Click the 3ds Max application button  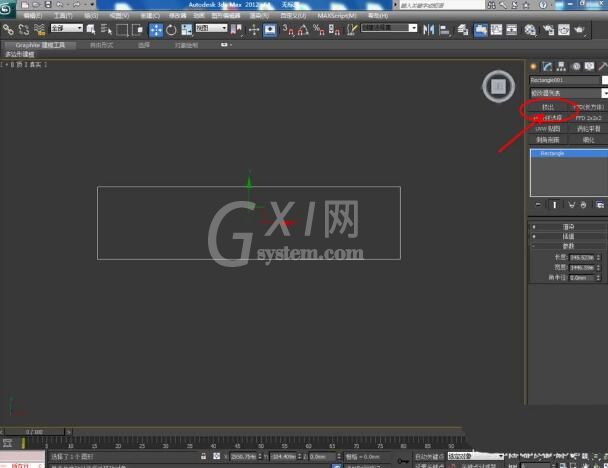coord(7,9)
